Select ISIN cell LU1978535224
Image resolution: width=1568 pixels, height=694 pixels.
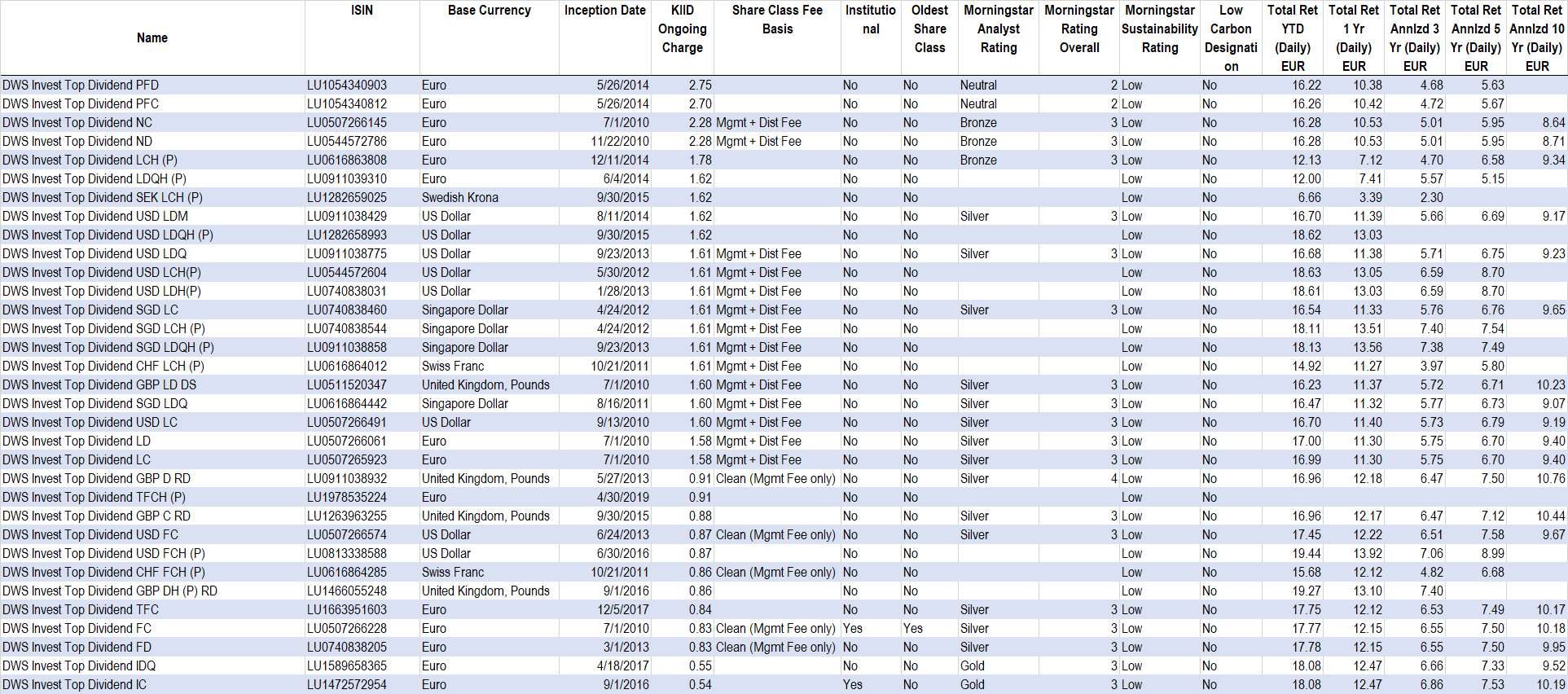(x=347, y=497)
